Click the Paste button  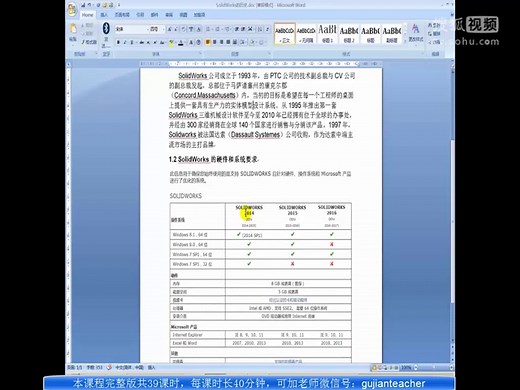tap(73, 33)
